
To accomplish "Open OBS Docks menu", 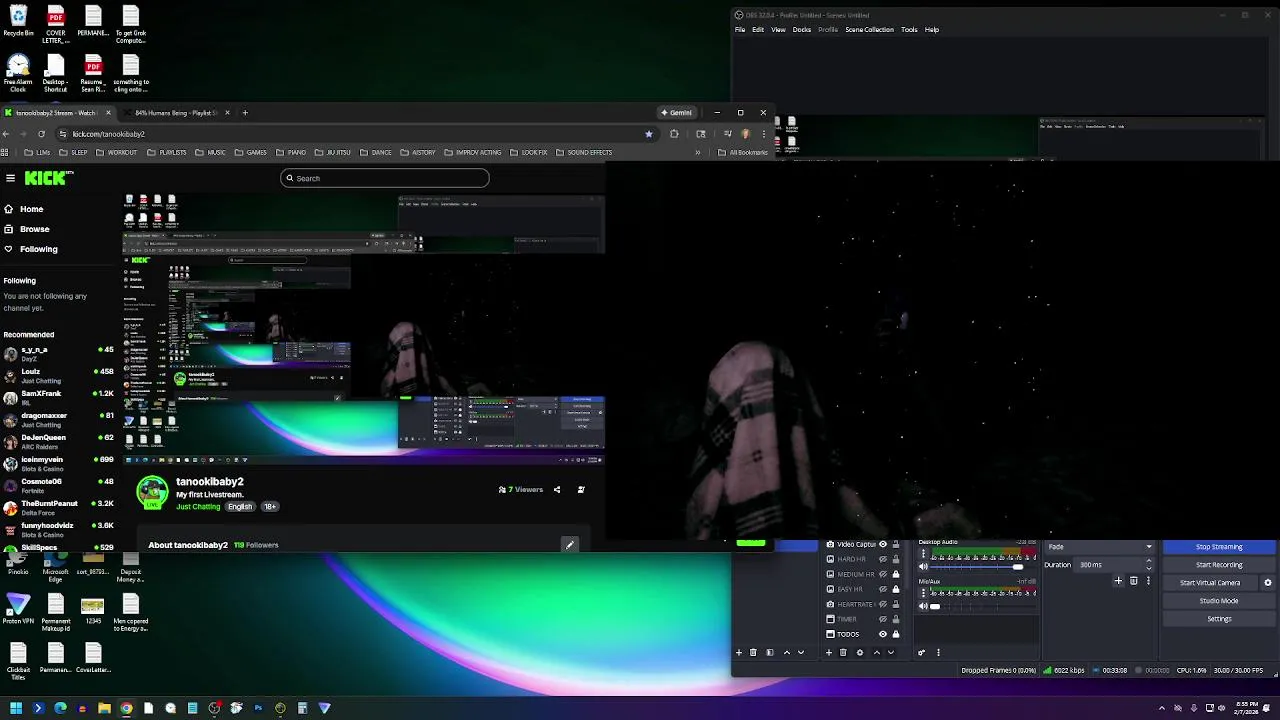I will tap(802, 30).
